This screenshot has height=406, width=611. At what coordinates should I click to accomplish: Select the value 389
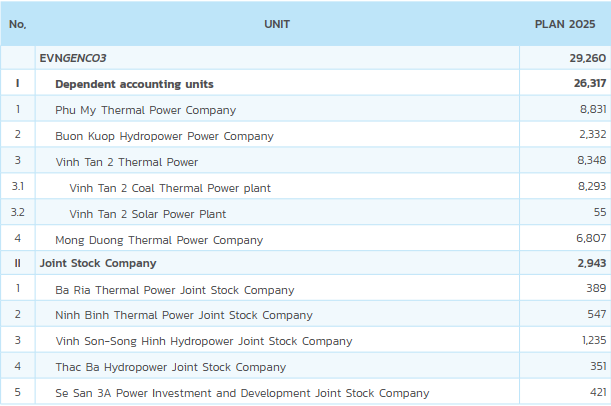[596, 288]
